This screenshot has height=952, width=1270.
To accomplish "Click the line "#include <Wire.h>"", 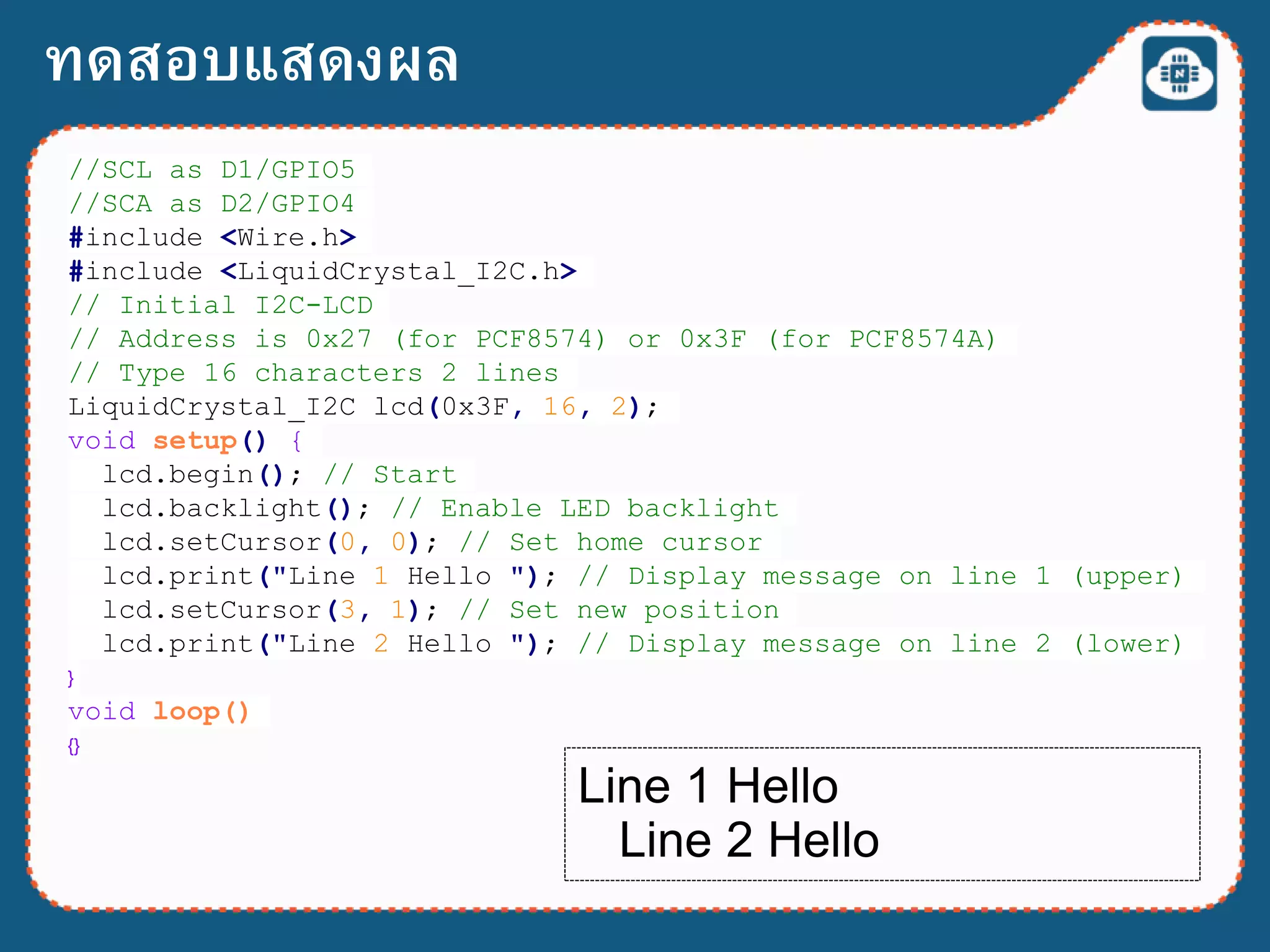I will (x=212, y=237).
